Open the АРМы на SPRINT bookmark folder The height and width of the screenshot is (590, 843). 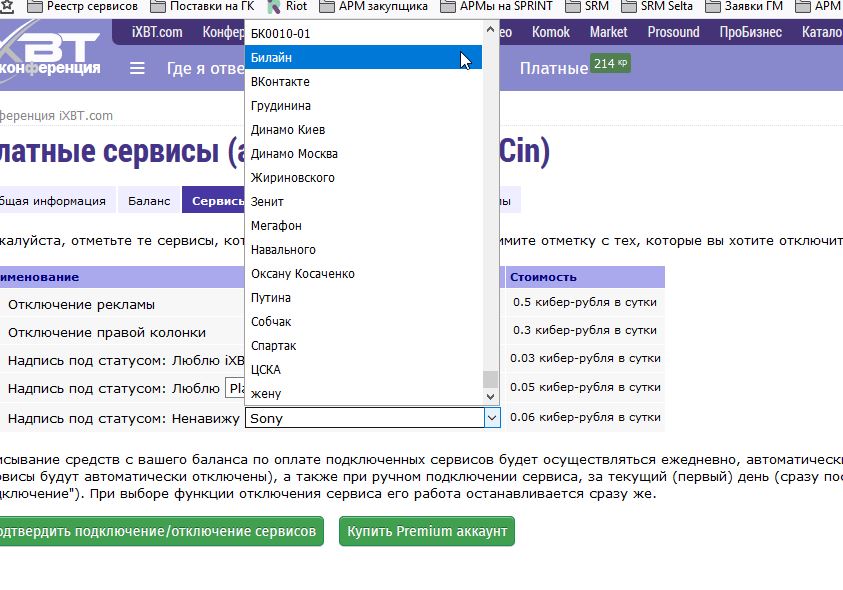[x=496, y=6]
